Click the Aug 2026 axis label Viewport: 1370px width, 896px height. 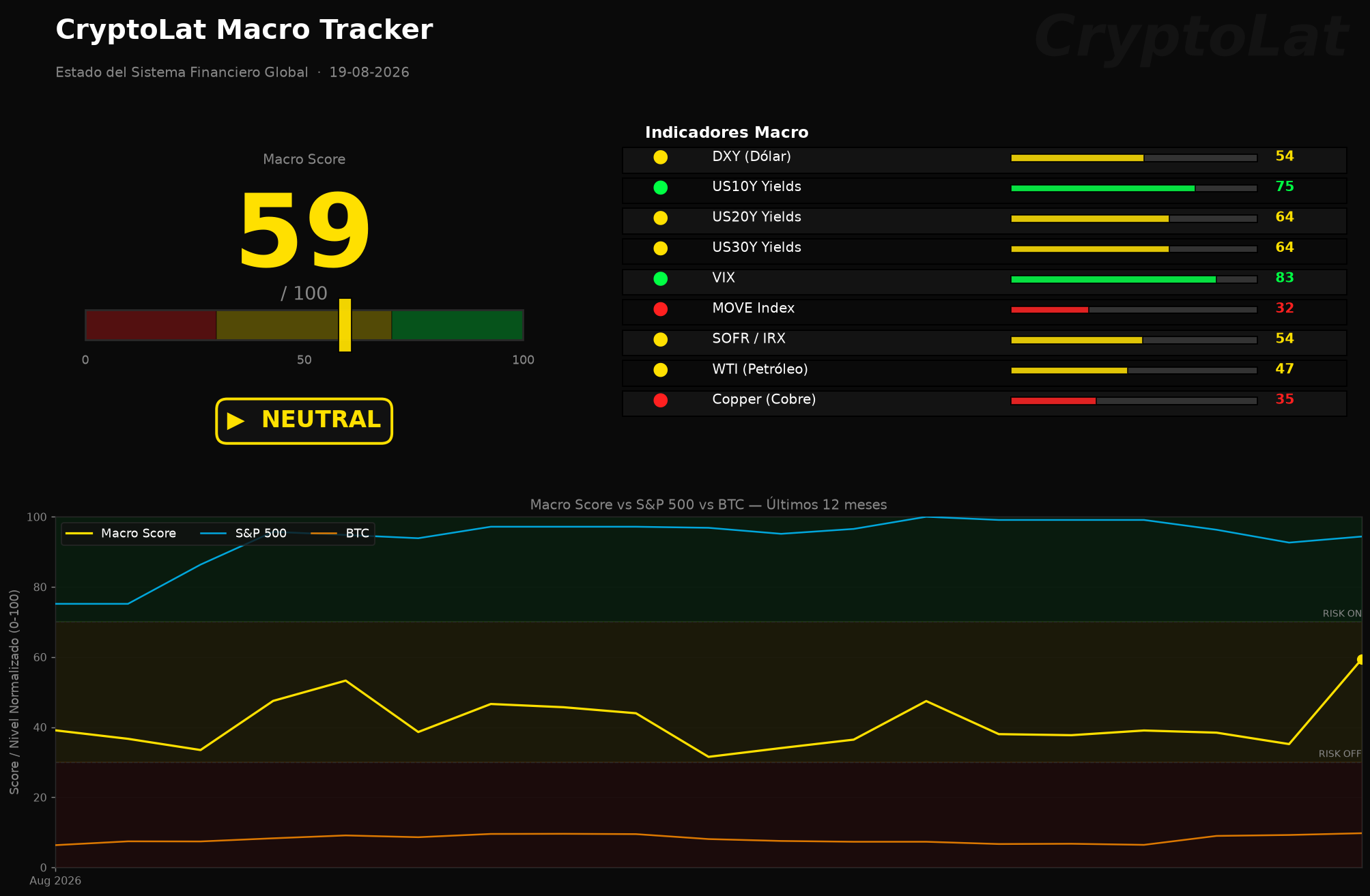click(x=55, y=881)
